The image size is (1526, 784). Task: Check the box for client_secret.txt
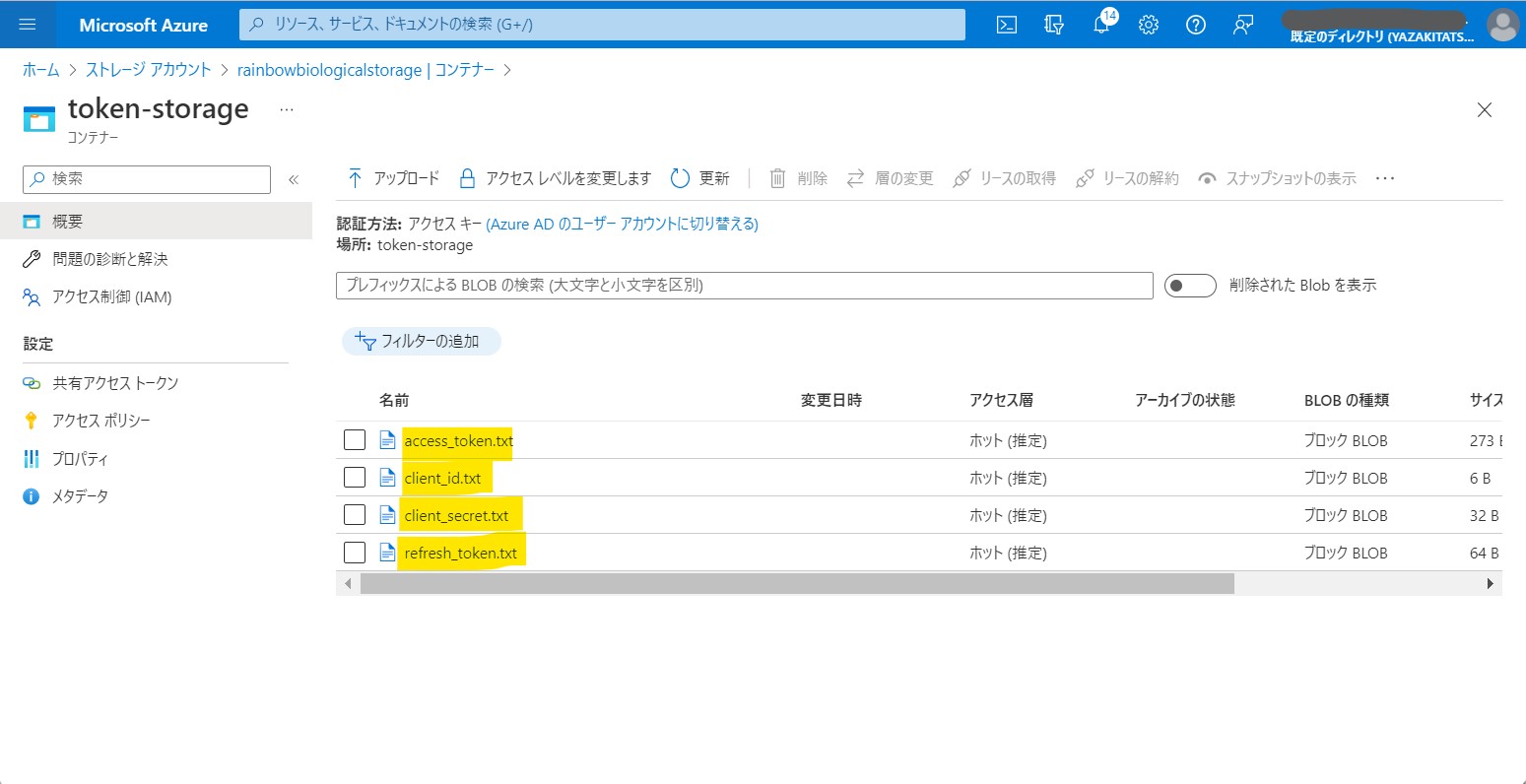coord(355,515)
